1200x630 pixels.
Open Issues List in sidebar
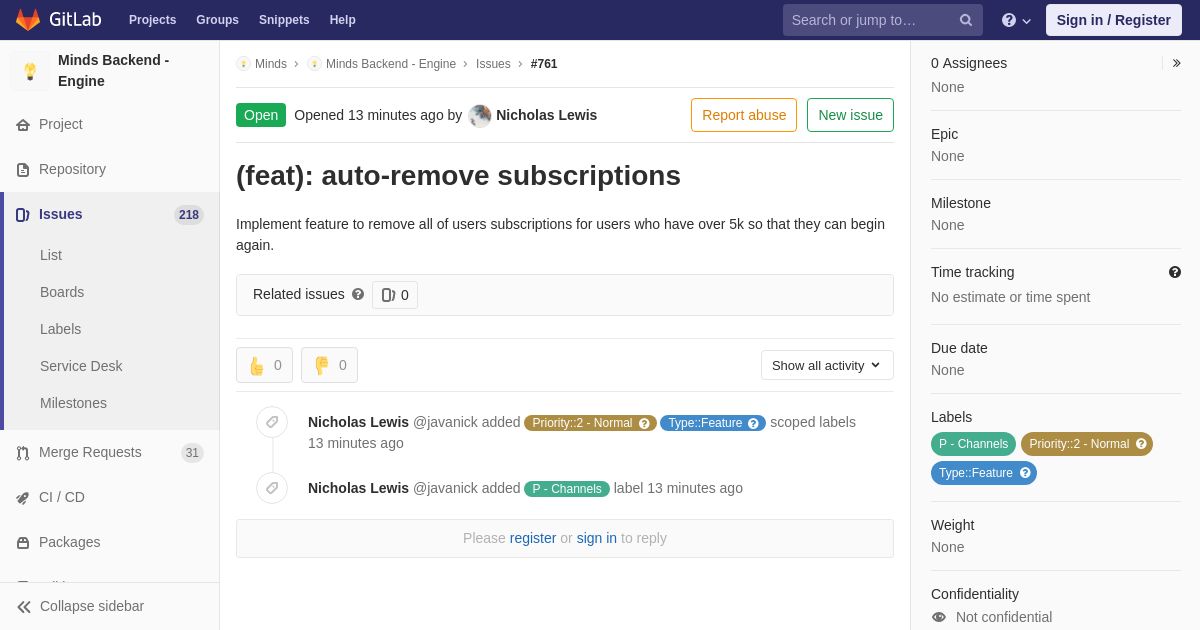pos(51,255)
